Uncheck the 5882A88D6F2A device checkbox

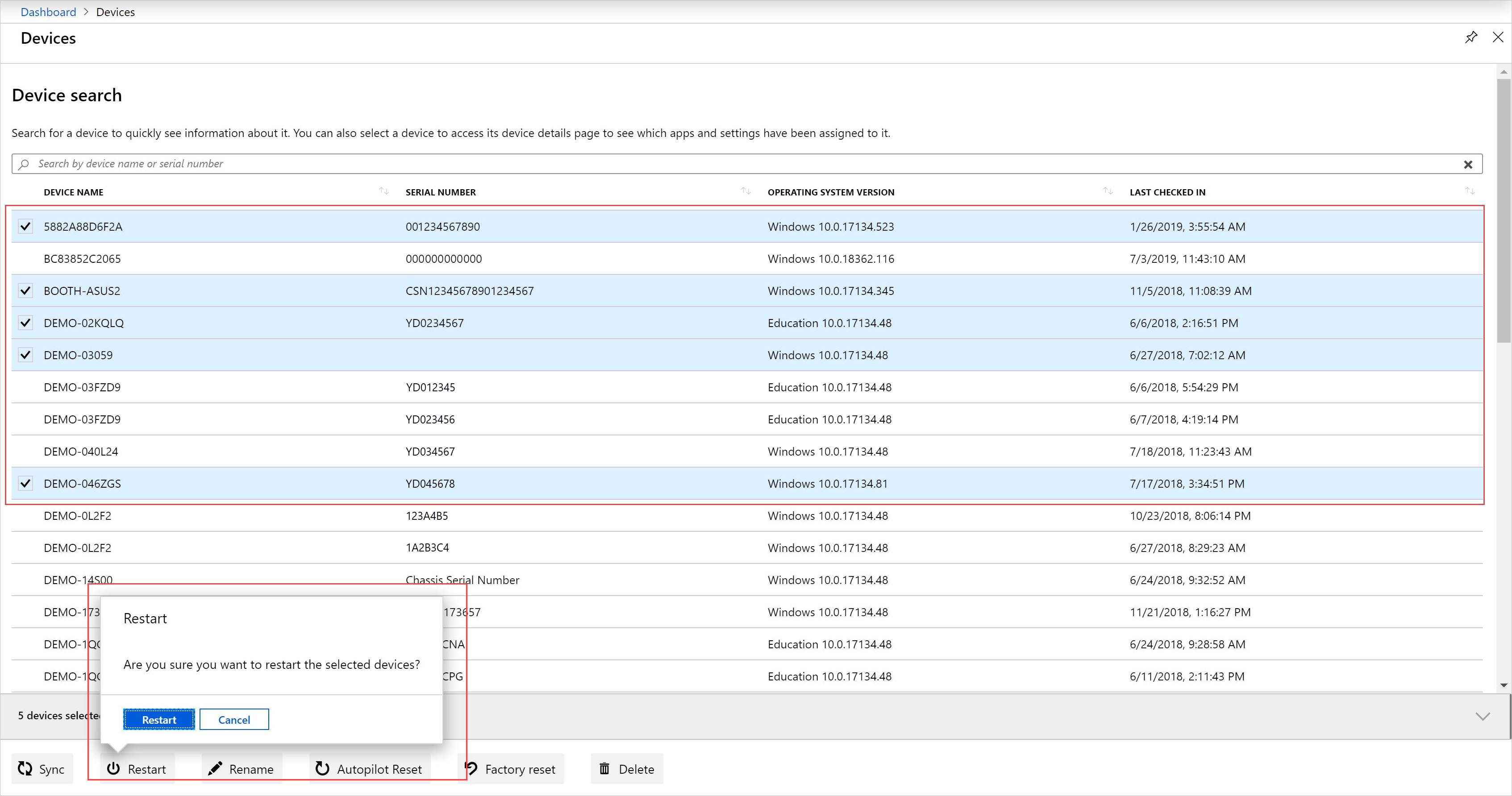[25, 226]
